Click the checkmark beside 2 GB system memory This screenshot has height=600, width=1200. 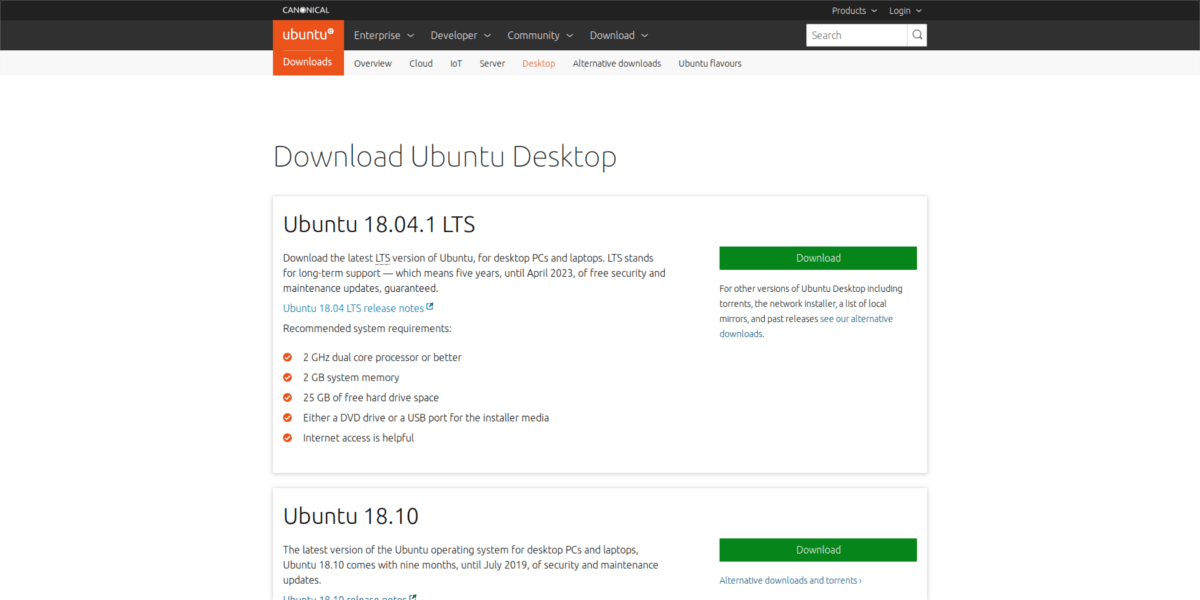coord(287,377)
